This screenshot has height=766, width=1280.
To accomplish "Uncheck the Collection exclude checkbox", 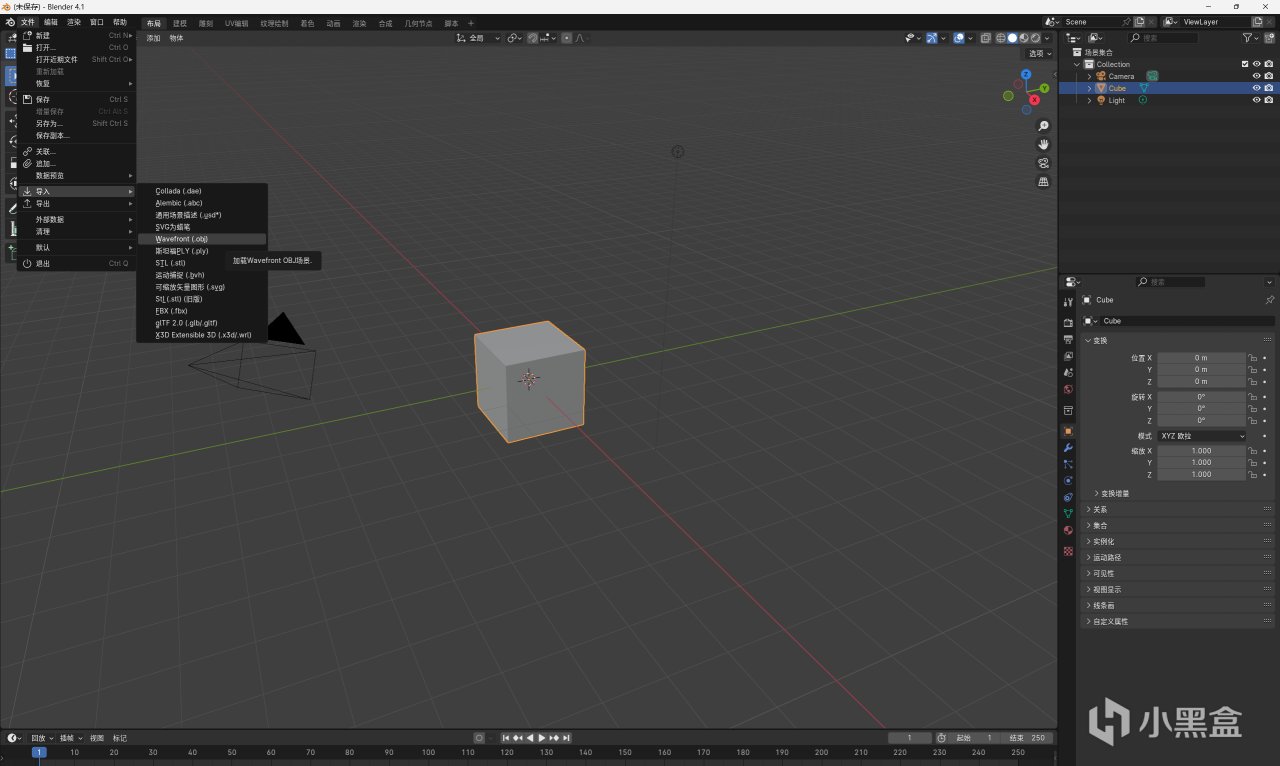I will coord(1245,64).
